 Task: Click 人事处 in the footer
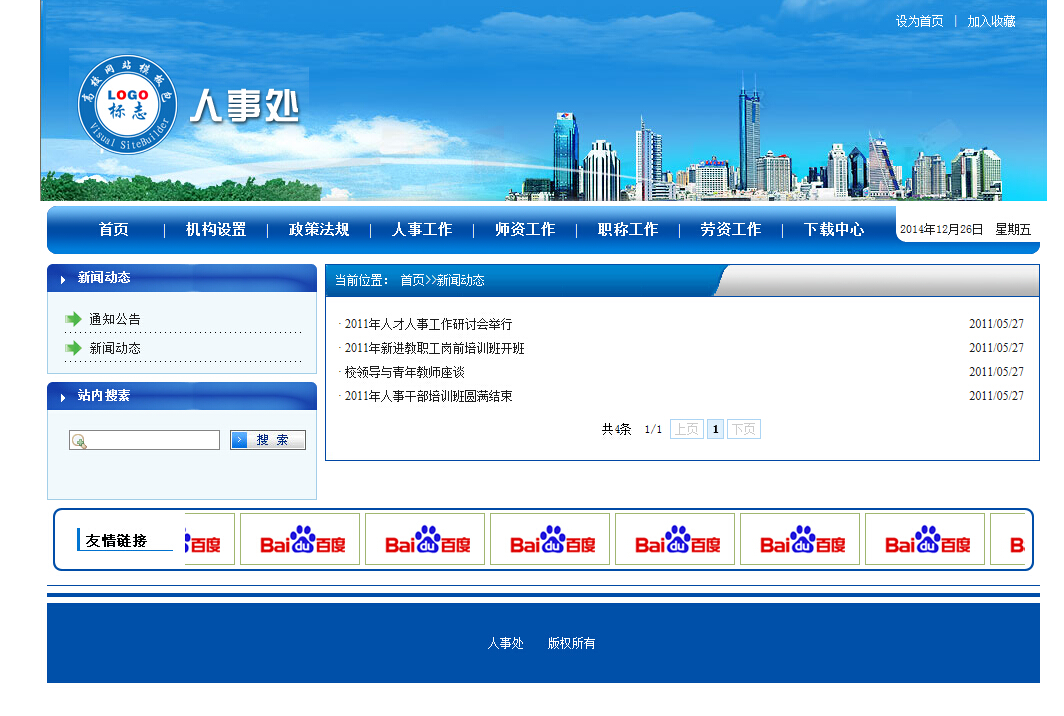point(506,643)
